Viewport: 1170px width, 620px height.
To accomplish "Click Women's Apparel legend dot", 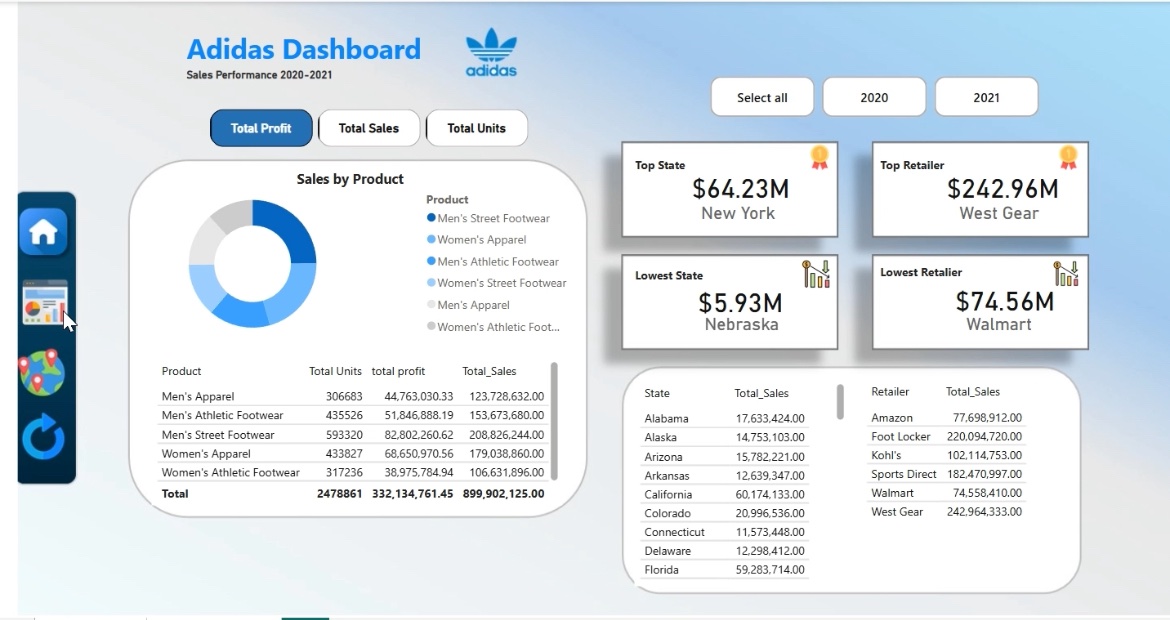I will coord(431,239).
